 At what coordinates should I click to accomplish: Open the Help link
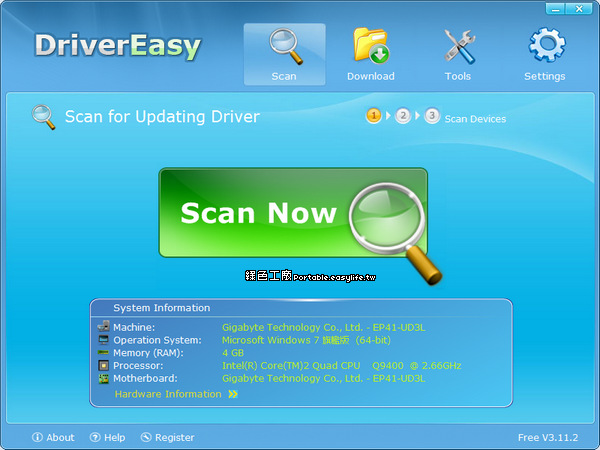click(114, 437)
